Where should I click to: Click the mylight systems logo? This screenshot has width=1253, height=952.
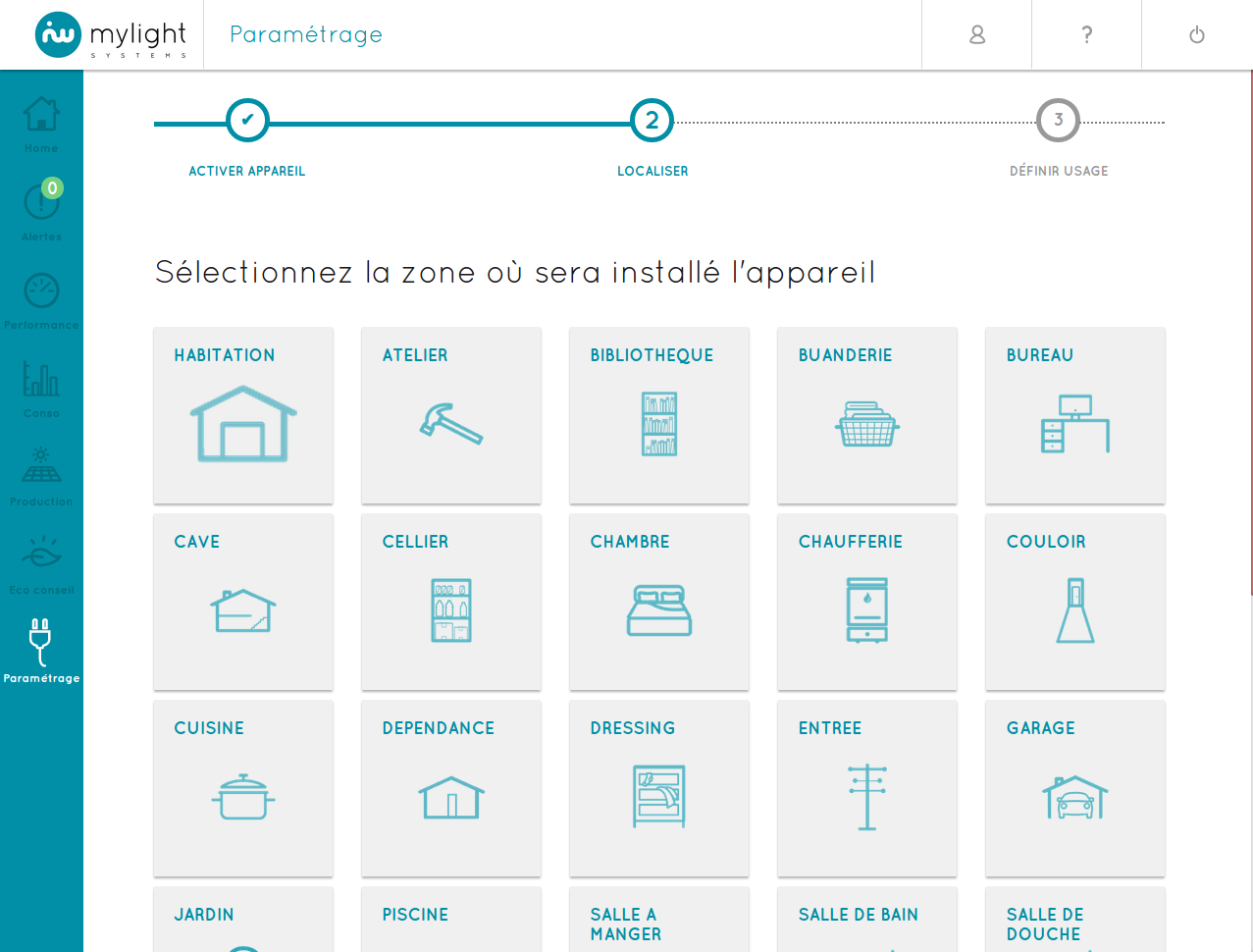110,35
